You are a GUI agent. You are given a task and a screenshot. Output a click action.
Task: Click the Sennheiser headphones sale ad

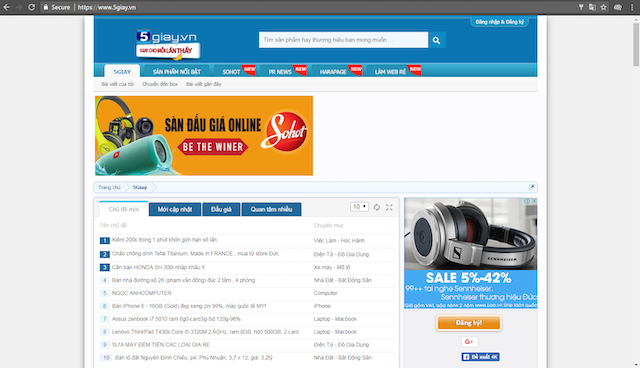471,253
